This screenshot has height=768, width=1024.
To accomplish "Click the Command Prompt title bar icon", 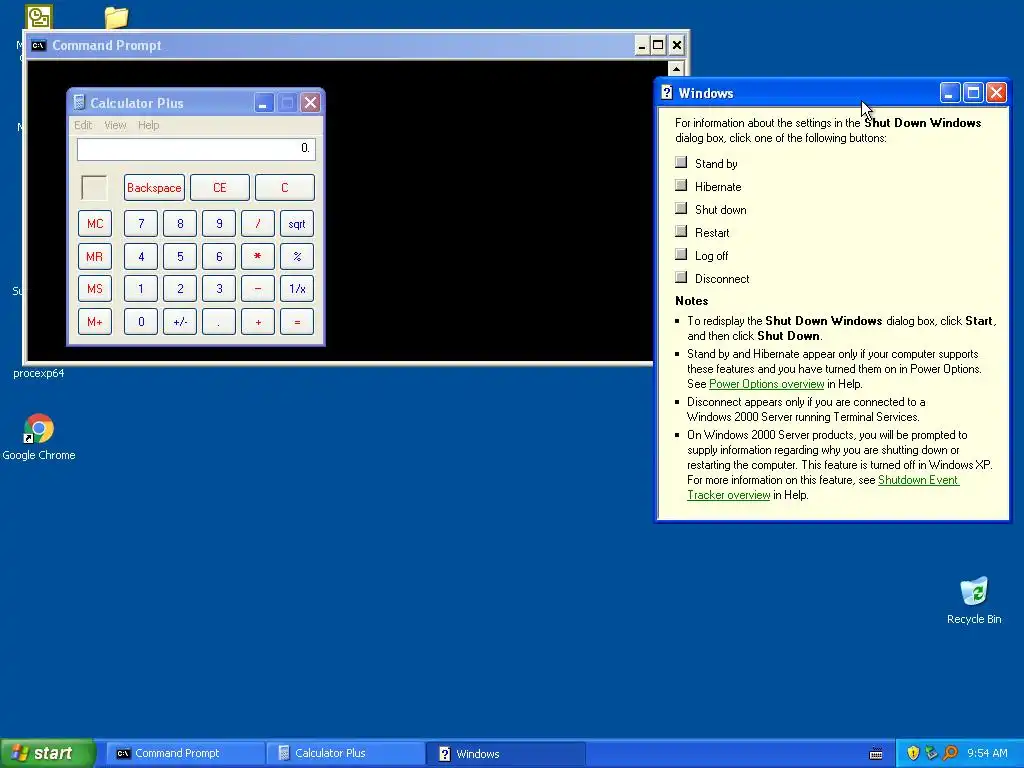I will (x=39, y=45).
